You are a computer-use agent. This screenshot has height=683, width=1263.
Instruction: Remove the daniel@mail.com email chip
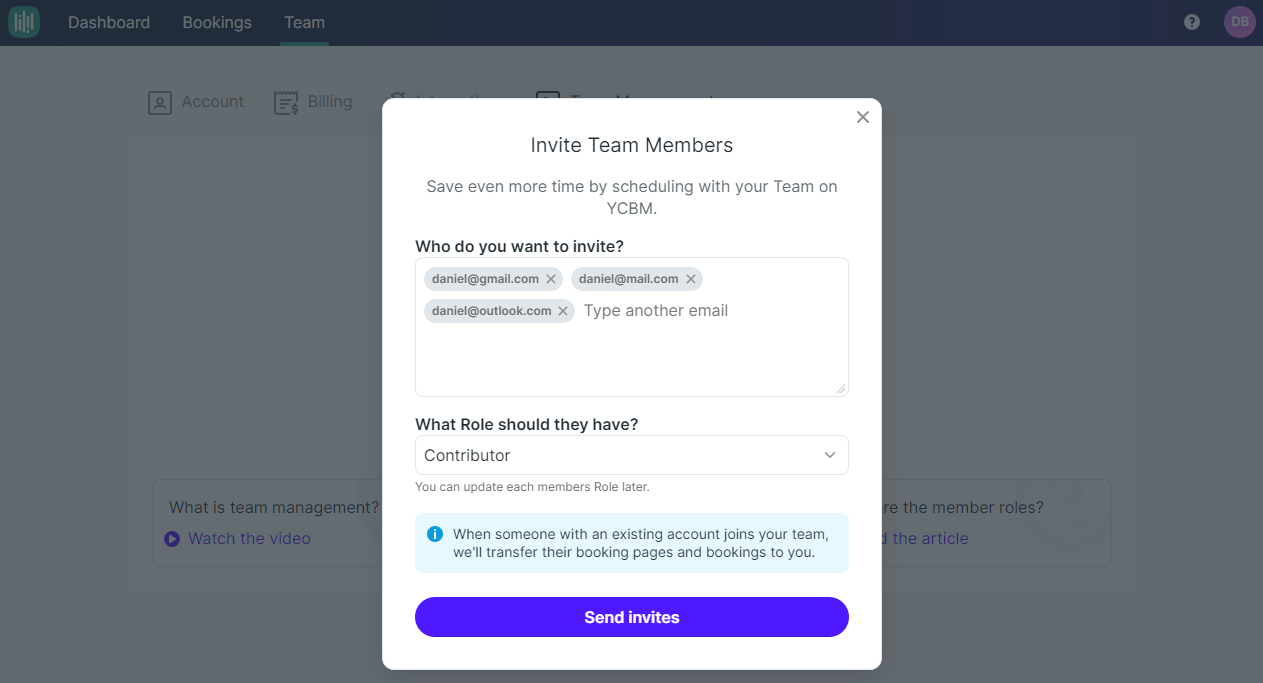click(690, 279)
